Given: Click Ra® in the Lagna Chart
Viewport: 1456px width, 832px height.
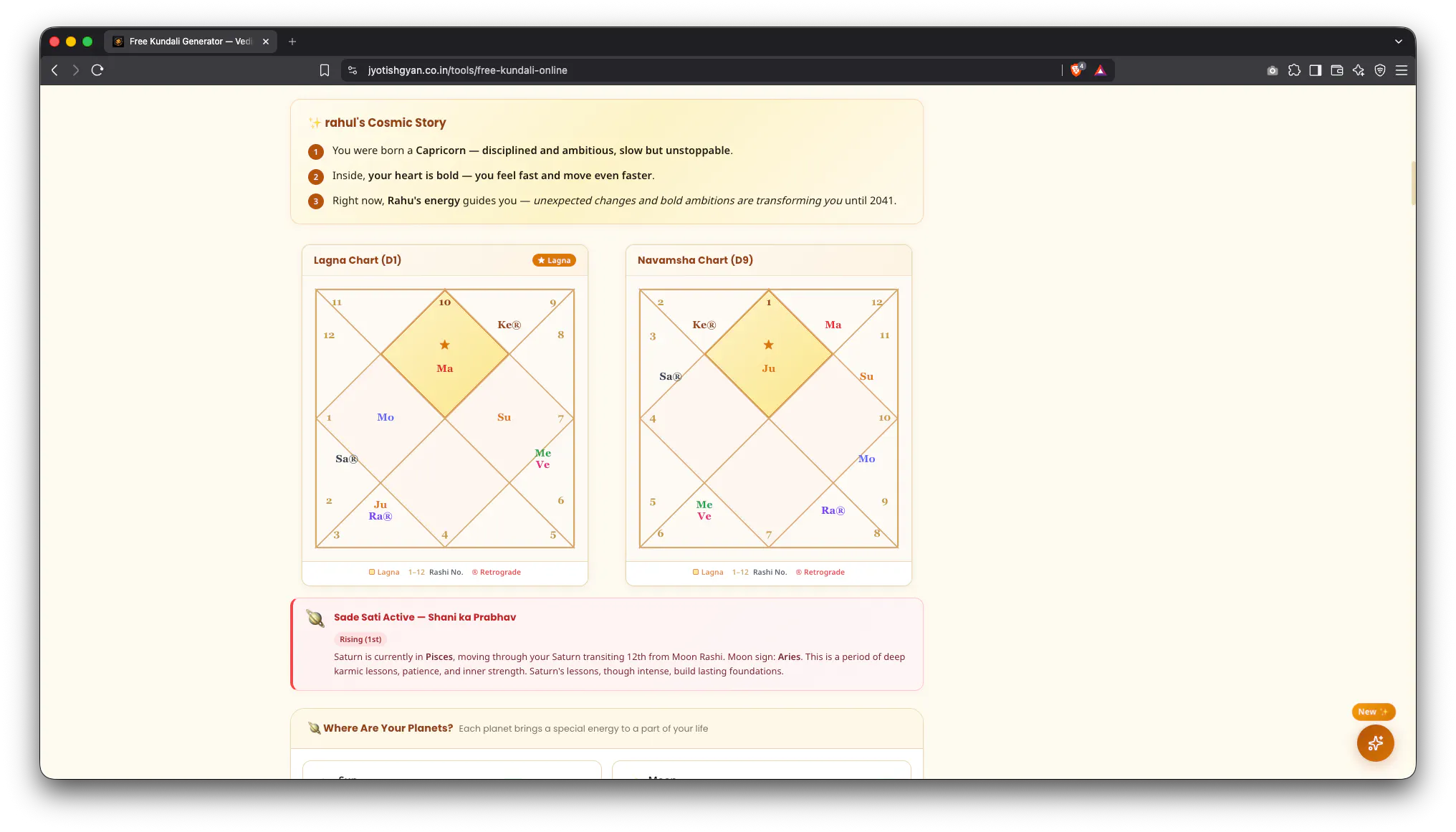Looking at the screenshot, I should [x=380, y=516].
